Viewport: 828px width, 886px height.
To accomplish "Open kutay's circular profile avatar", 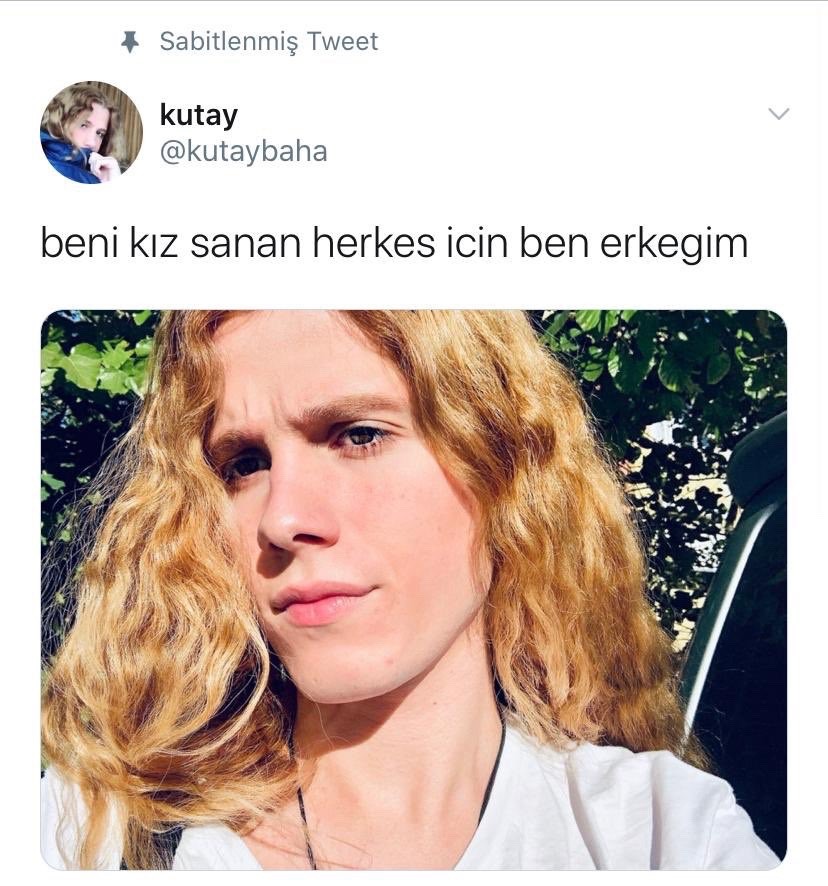I will [92, 132].
